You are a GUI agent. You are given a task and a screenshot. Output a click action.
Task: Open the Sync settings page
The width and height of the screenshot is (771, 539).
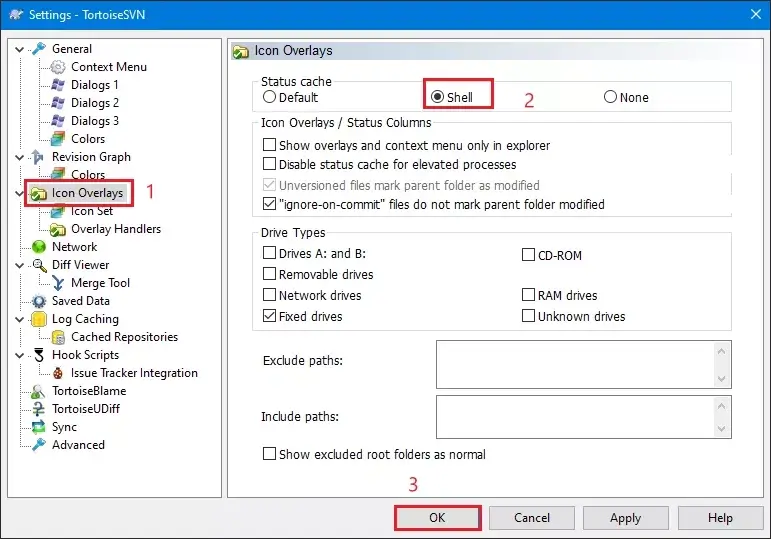coord(64,427)
